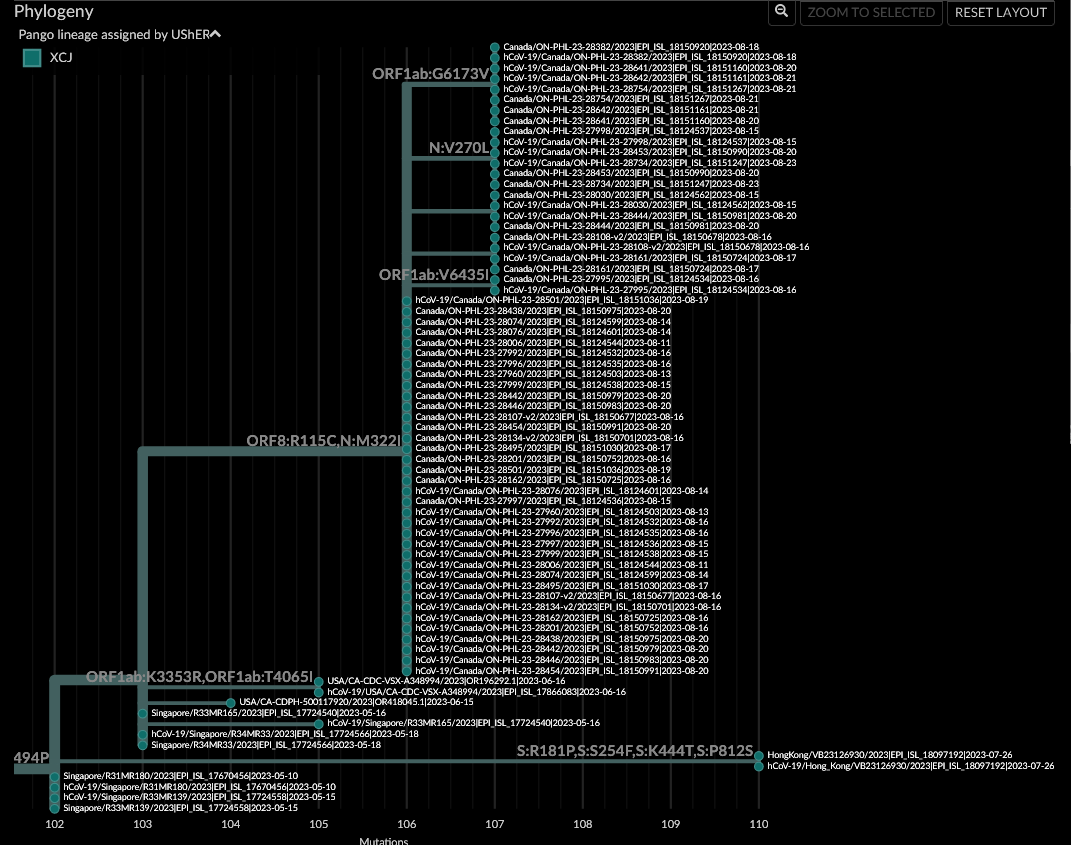Select the Singapore/R34MR33/2023 tip node
The width and height of the screenshot is (1071, 845).
coord(143,745)
